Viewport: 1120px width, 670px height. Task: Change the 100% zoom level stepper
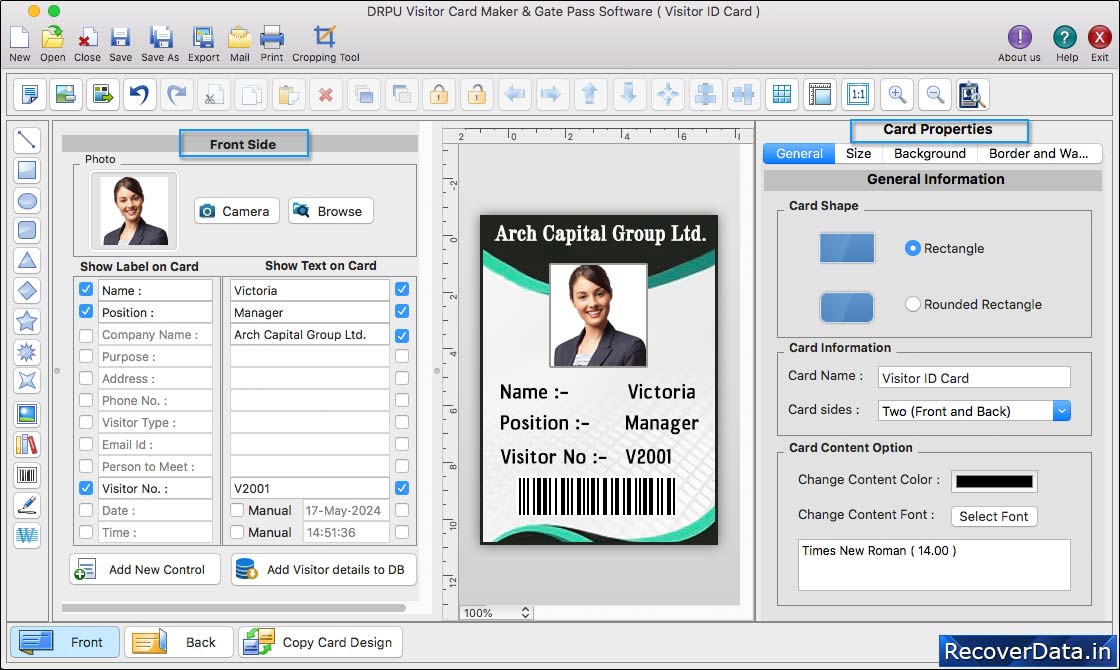[526, 612]
